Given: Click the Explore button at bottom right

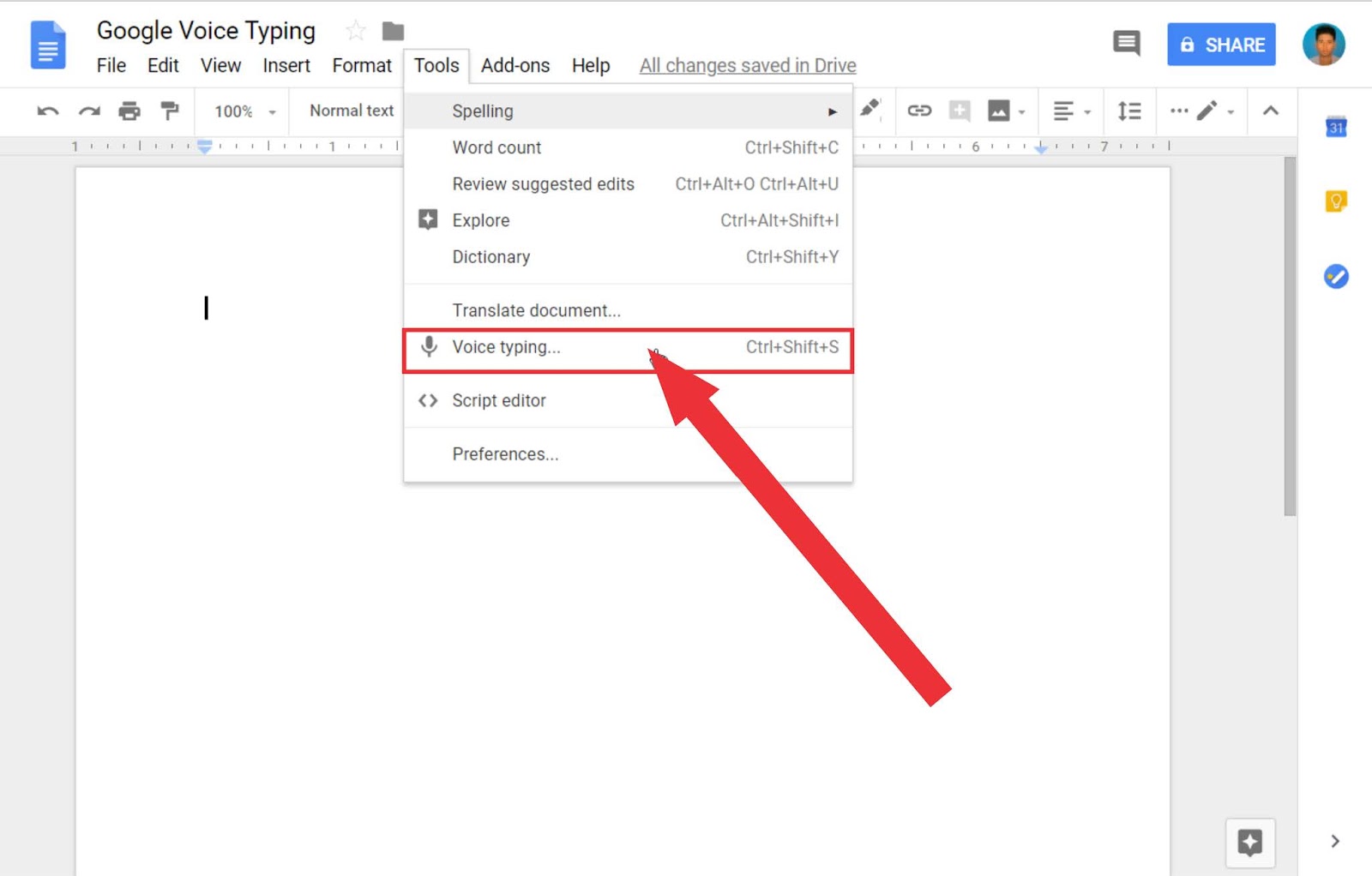Looking at the screenshot, I should pyautogui.click(x=1250, y=843).
